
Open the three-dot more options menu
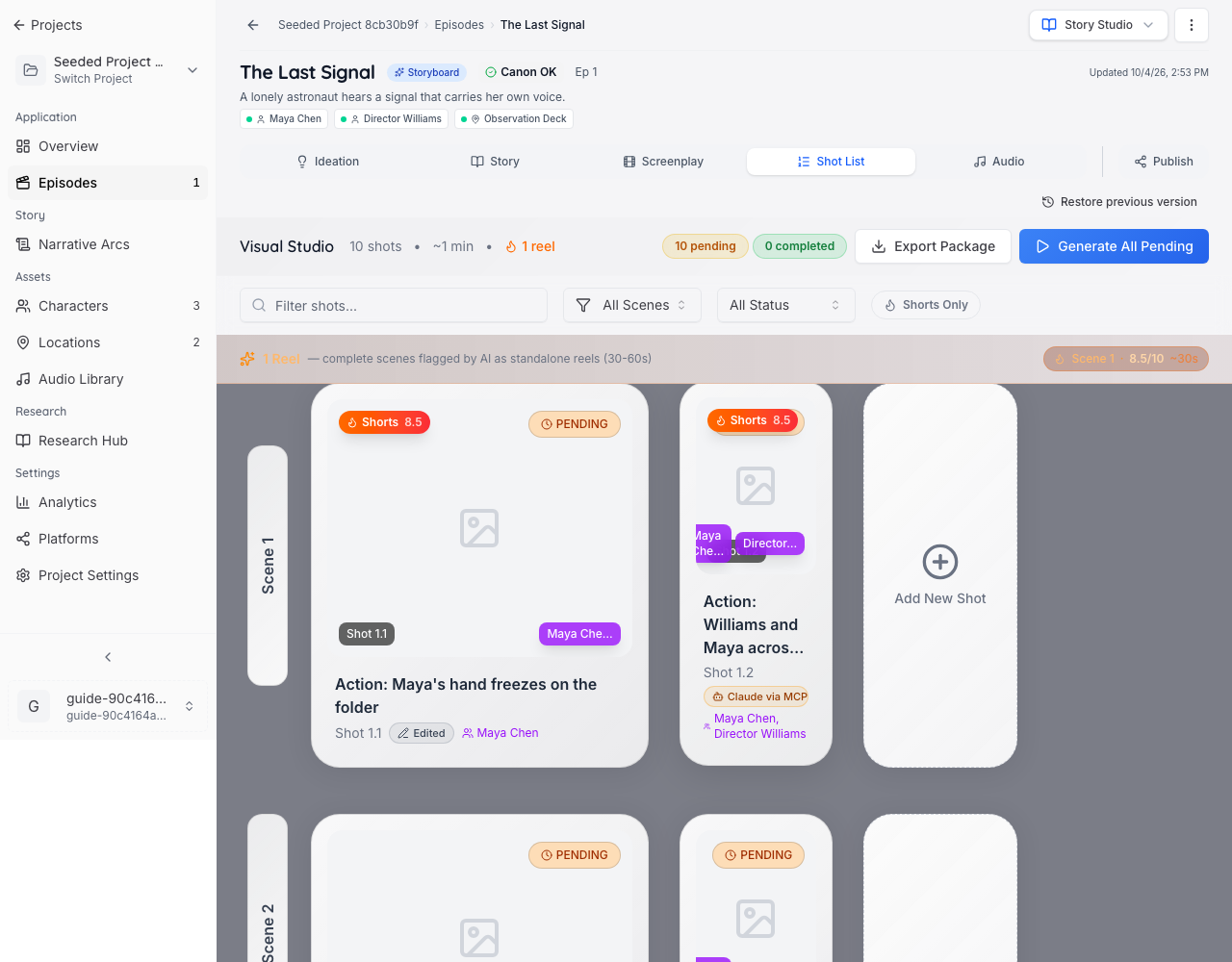click(x=1192, y=25)
